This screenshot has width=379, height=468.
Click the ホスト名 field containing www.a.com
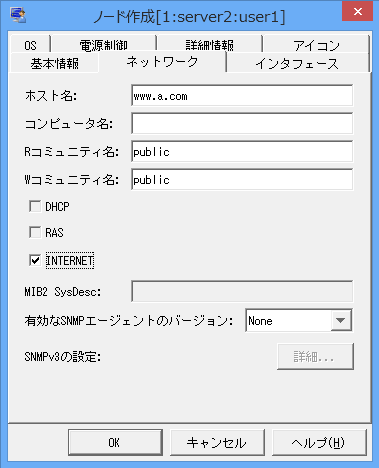click(242, 95)
